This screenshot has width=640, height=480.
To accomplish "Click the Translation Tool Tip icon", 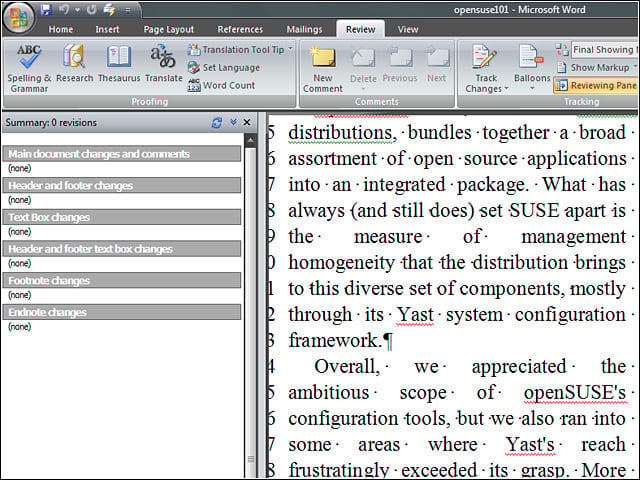I will click(194, 49).
